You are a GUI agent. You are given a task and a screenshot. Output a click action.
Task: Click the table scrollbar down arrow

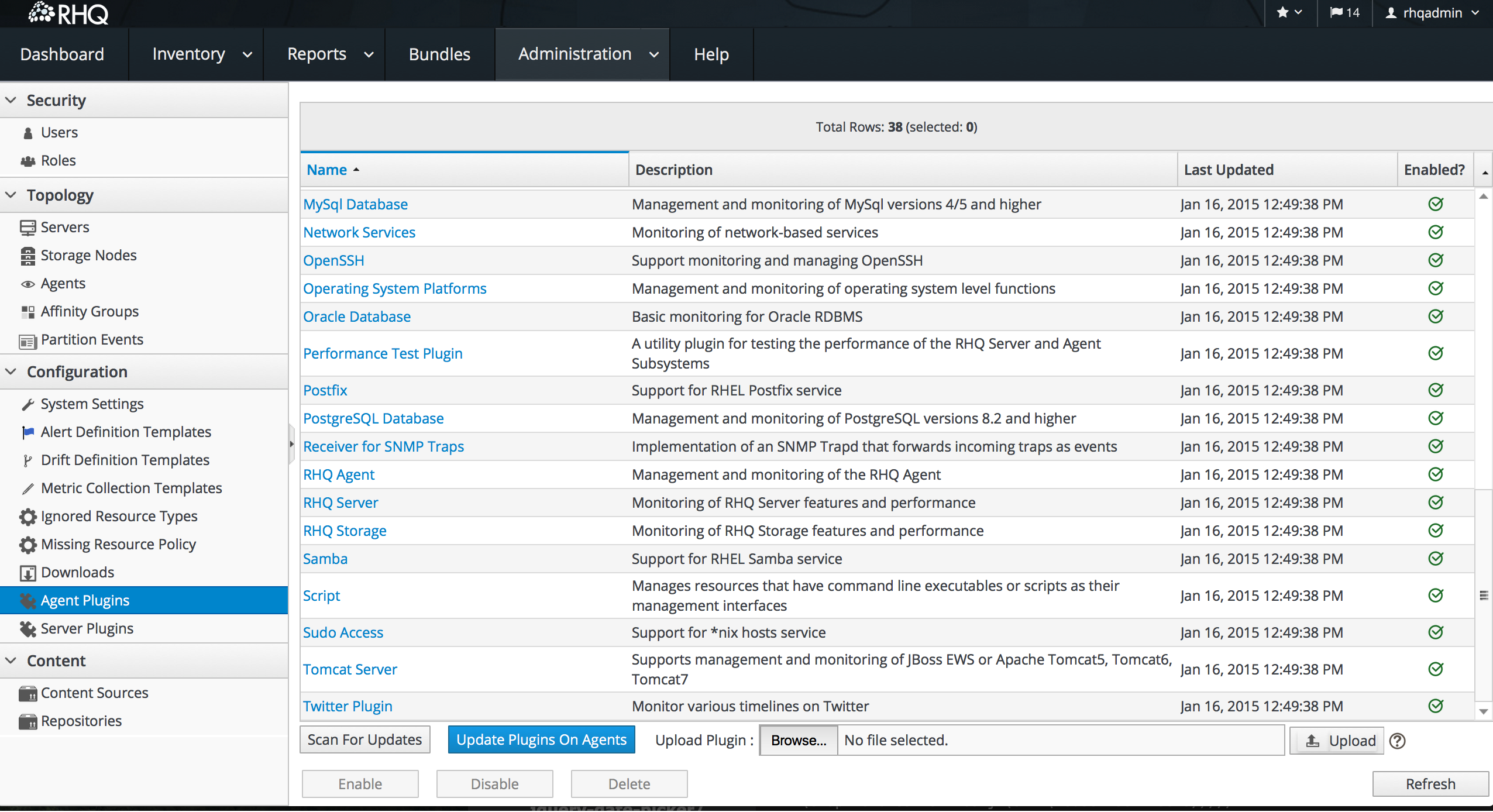point(1484,711)
